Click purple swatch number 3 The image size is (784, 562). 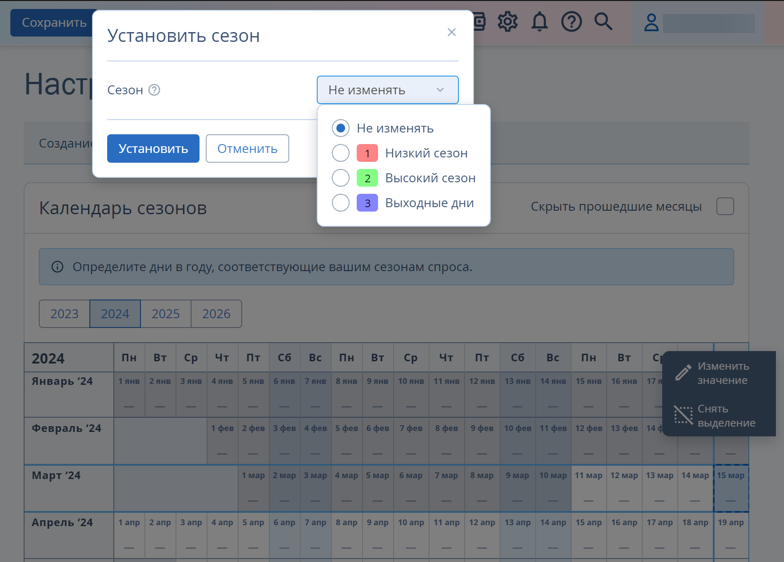pos(367,203)
